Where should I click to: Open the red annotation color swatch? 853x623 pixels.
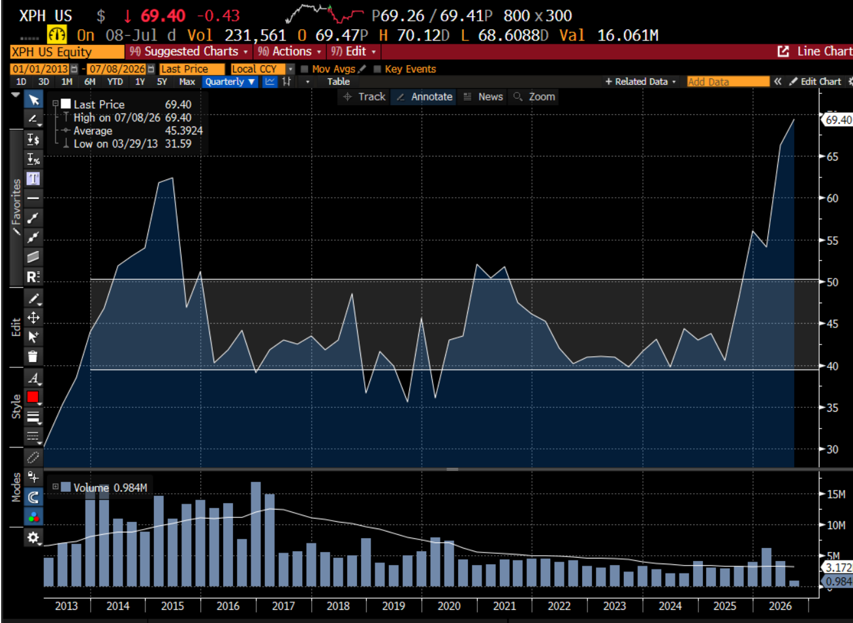[x=33, y=398]
